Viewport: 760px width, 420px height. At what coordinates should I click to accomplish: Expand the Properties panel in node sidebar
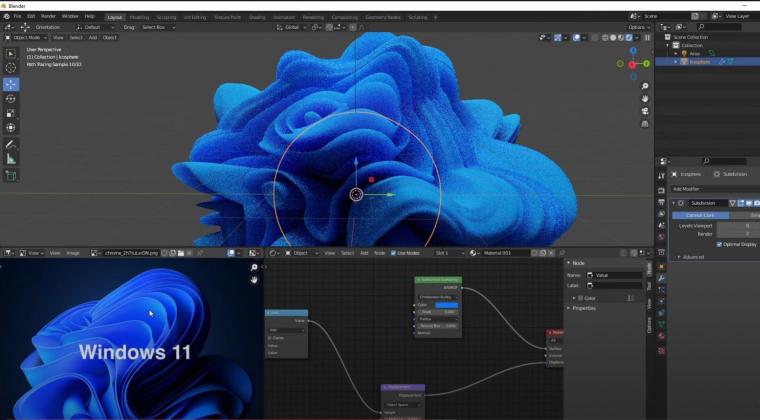[x=582, y=308]
